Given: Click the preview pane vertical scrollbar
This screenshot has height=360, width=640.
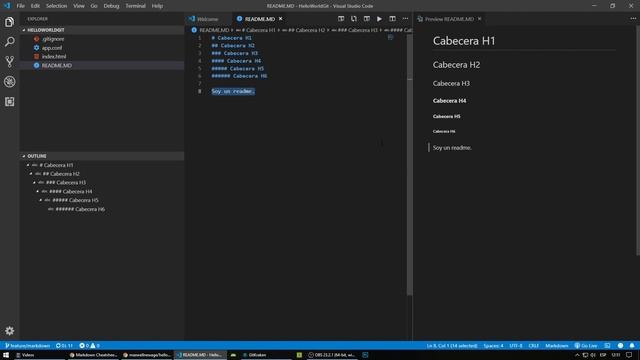Looking at the screenshot, I should pyautogui.click(x=638, y=141).
